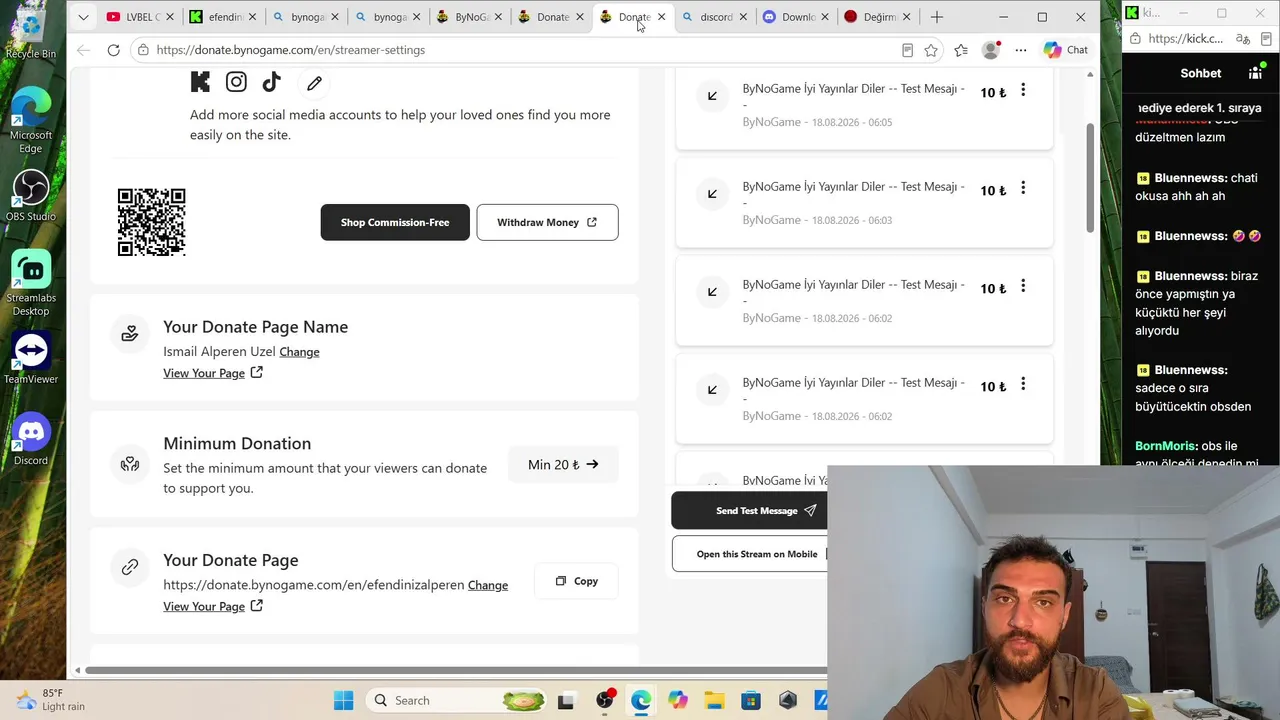Screen dimensions: 1280x720
Task: Switch to the efendin Kick tab
Action: pyautogui.click(x=223, y=17)
